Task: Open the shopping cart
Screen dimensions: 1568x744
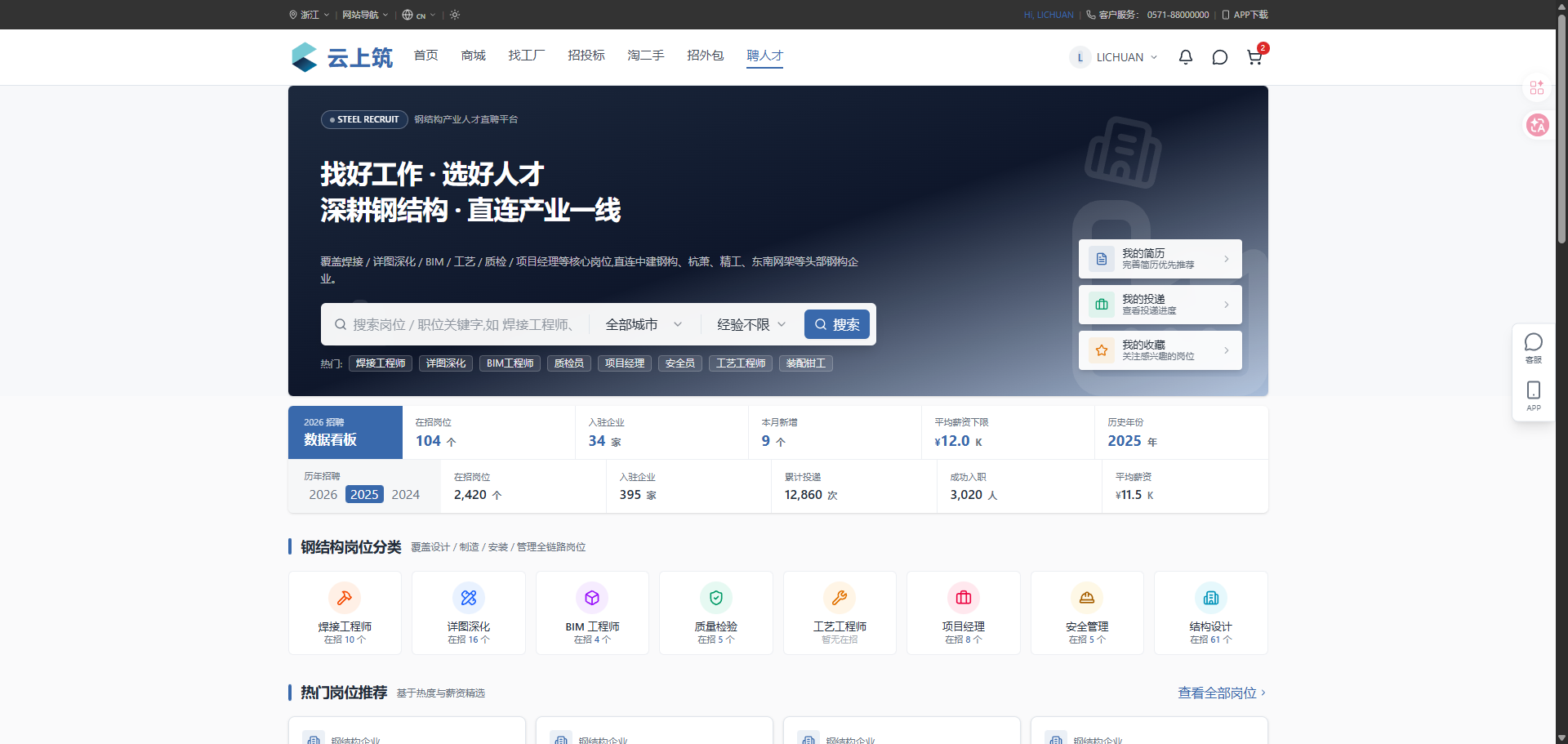Action: tap(1254, 57)
